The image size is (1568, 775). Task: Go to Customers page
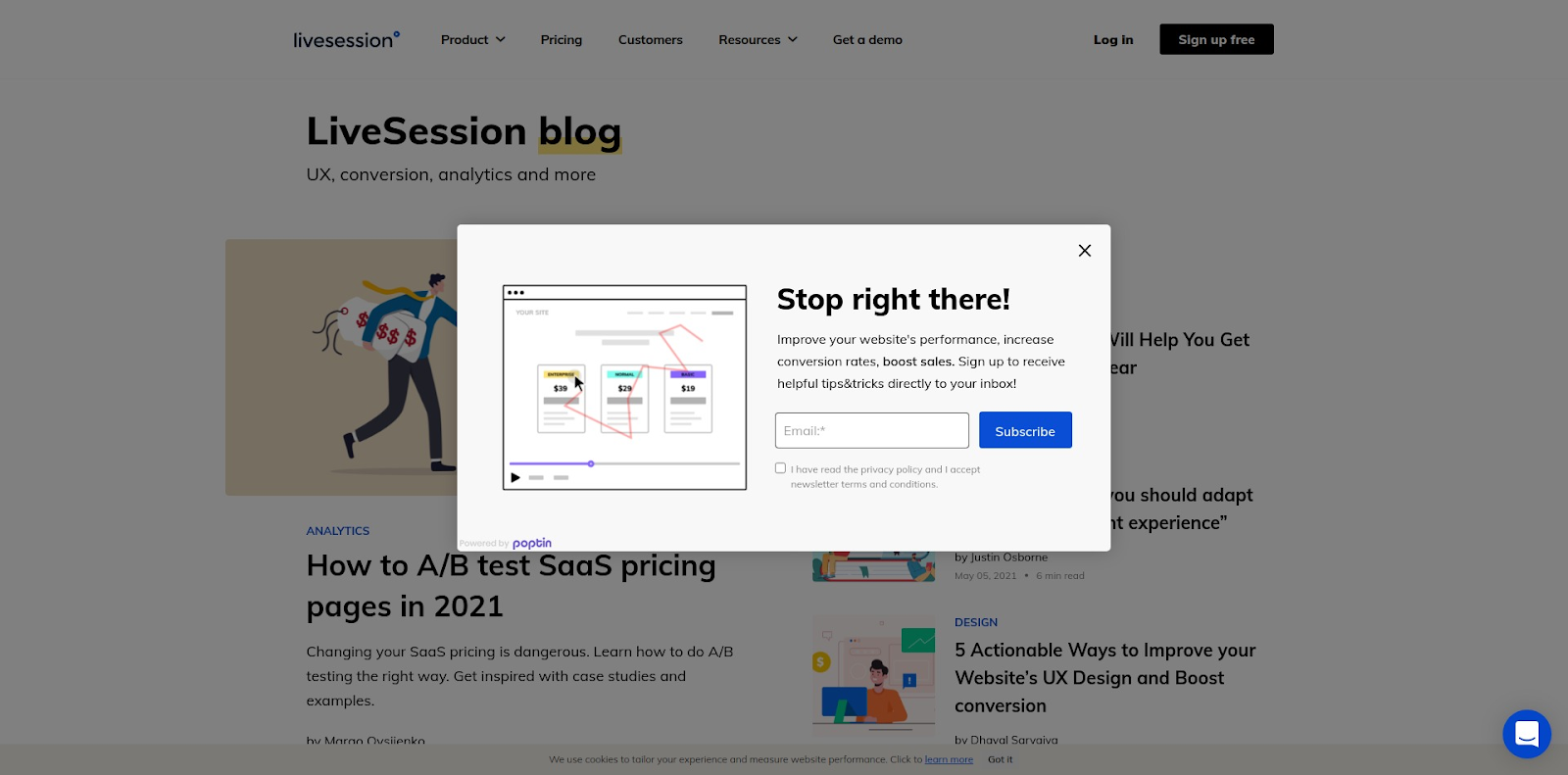click(x=651, y=40)
